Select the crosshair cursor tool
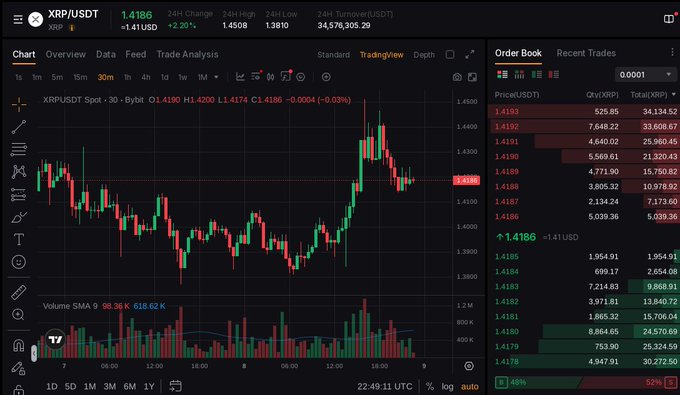 [19, 104]
